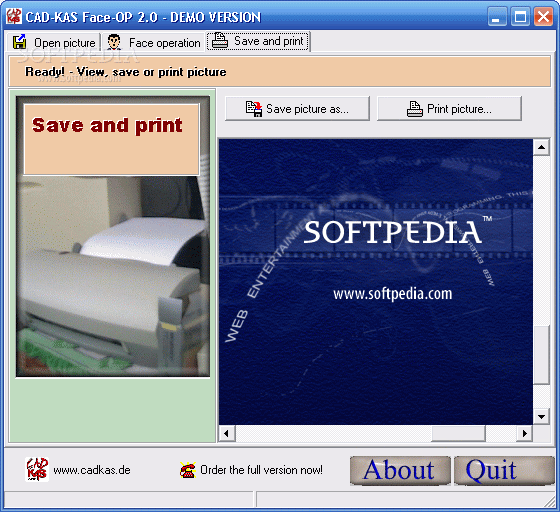Switch to the Open picture tab

tap(54, 42)
